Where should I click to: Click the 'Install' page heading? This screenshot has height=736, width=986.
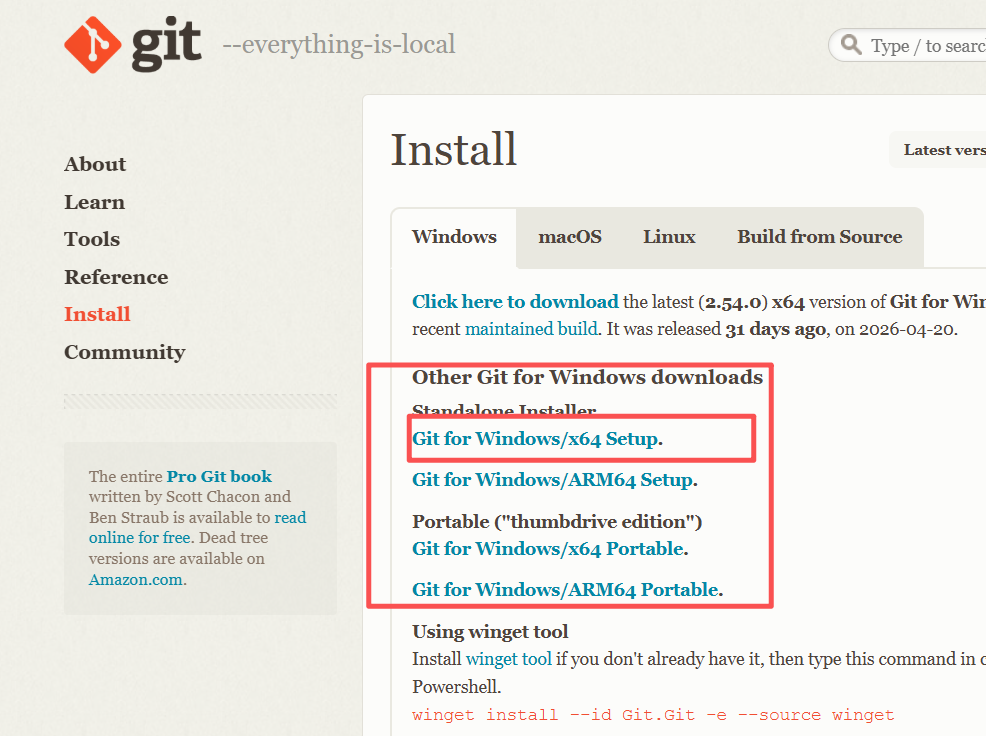tap(453, 150)
